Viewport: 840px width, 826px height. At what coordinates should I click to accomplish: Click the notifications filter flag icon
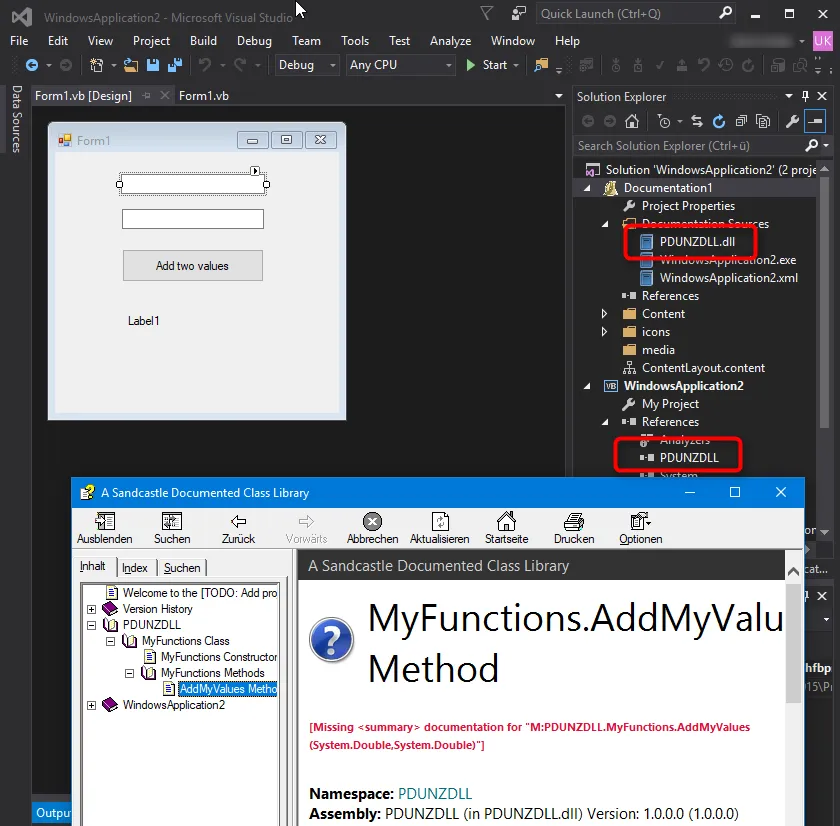point(486,13)
